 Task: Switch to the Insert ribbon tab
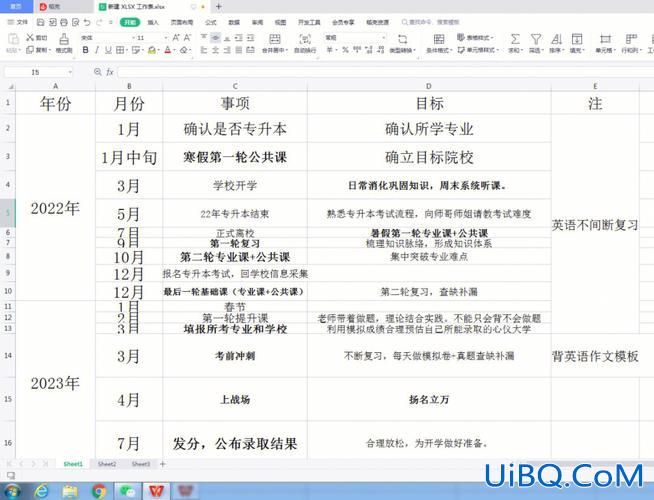tap(153, 22)
